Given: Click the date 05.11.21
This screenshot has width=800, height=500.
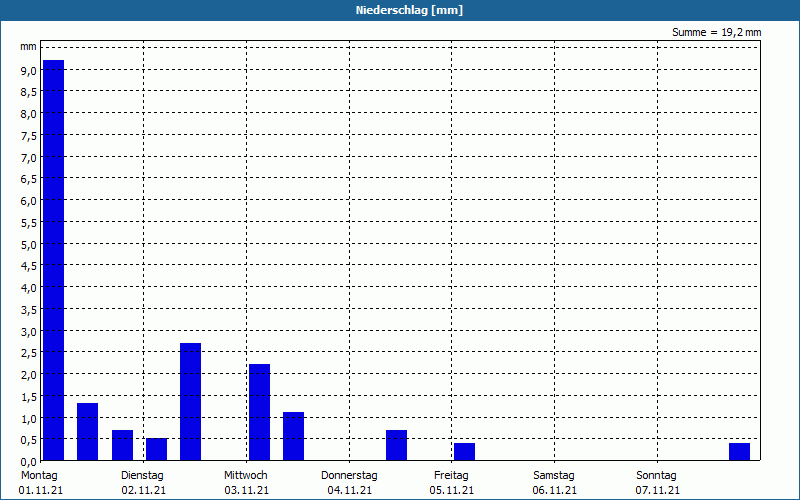Looking at the screenshot, I should [x=452, y=490].
